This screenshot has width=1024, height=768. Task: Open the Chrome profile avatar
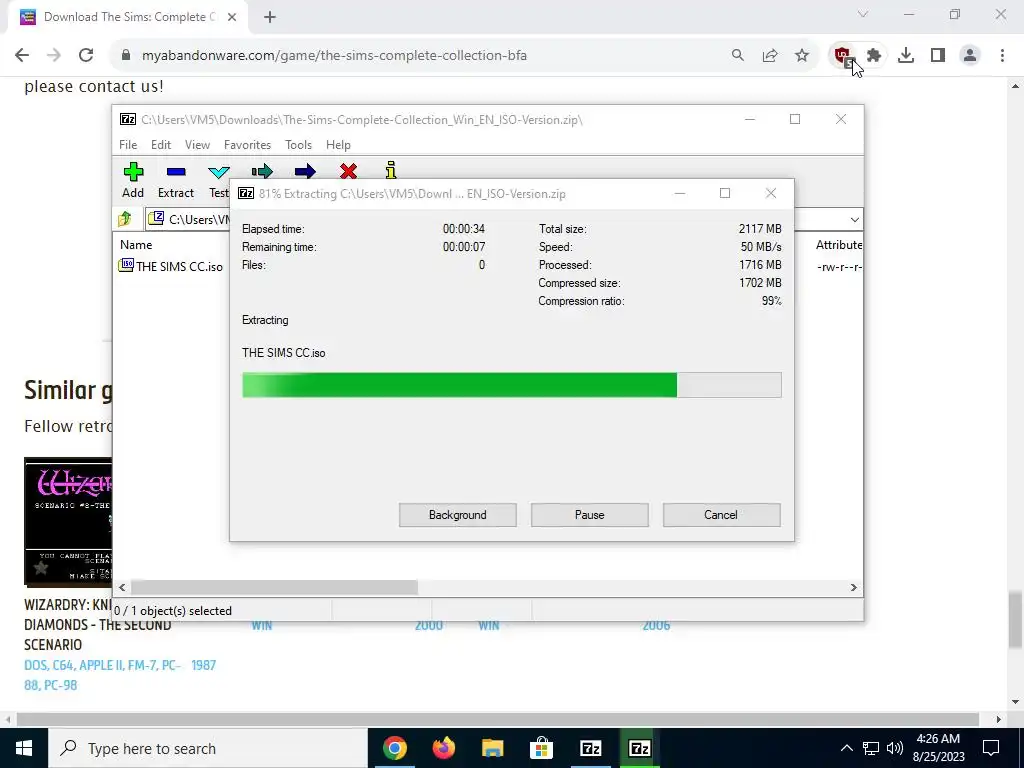(970, 56)
